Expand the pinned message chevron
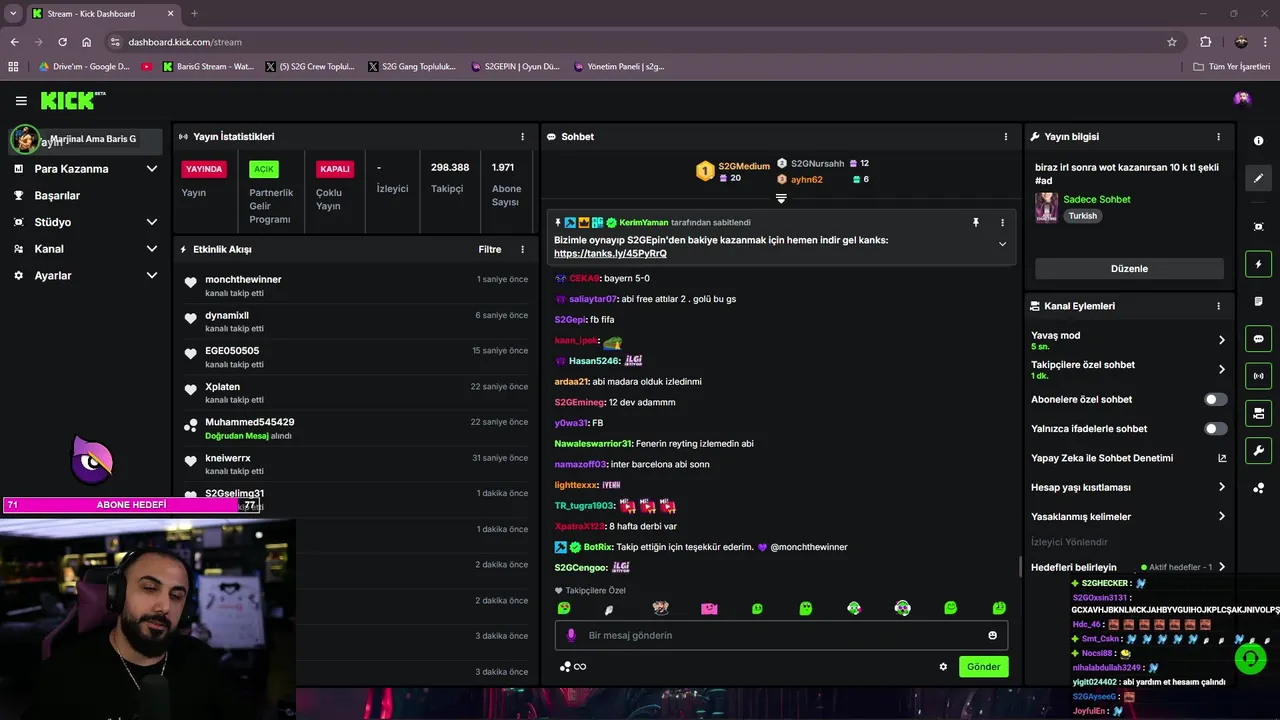1280x720 pixels. tap(1002, 244)
